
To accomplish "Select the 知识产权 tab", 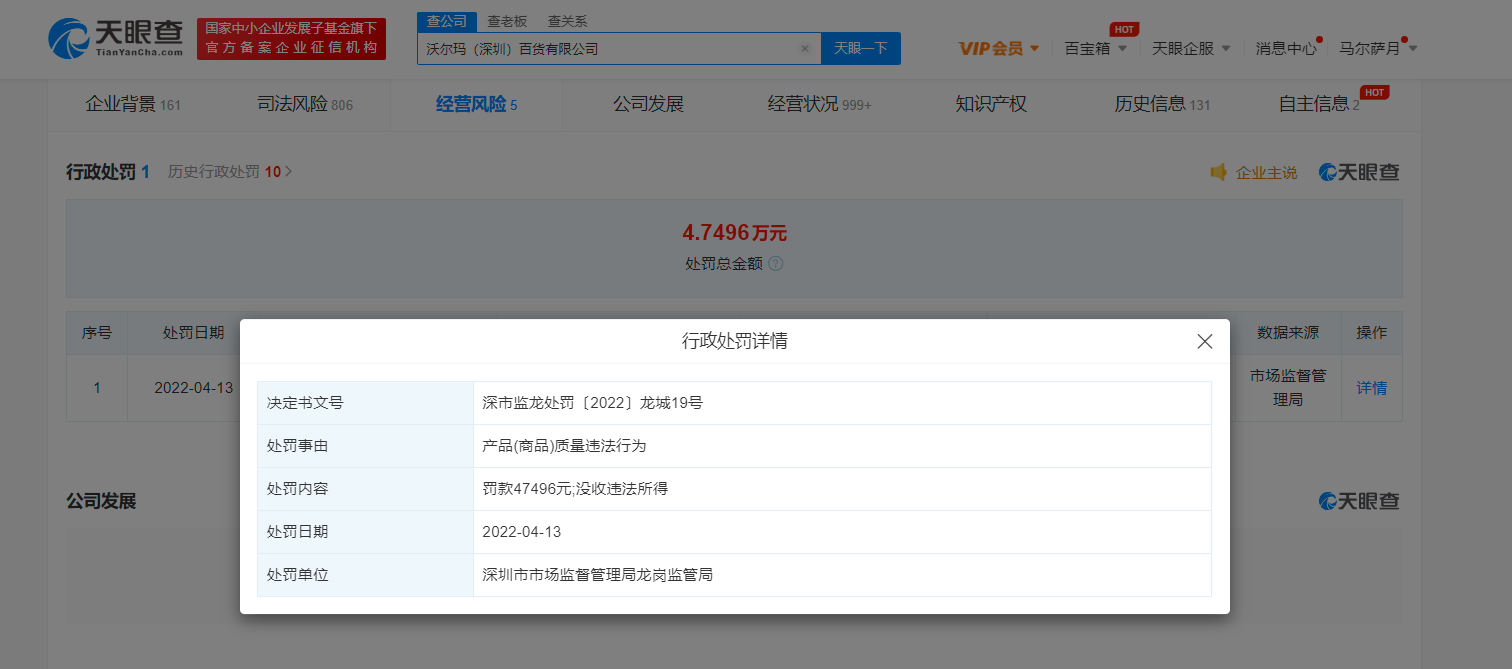I will click(x=990, y=104).
